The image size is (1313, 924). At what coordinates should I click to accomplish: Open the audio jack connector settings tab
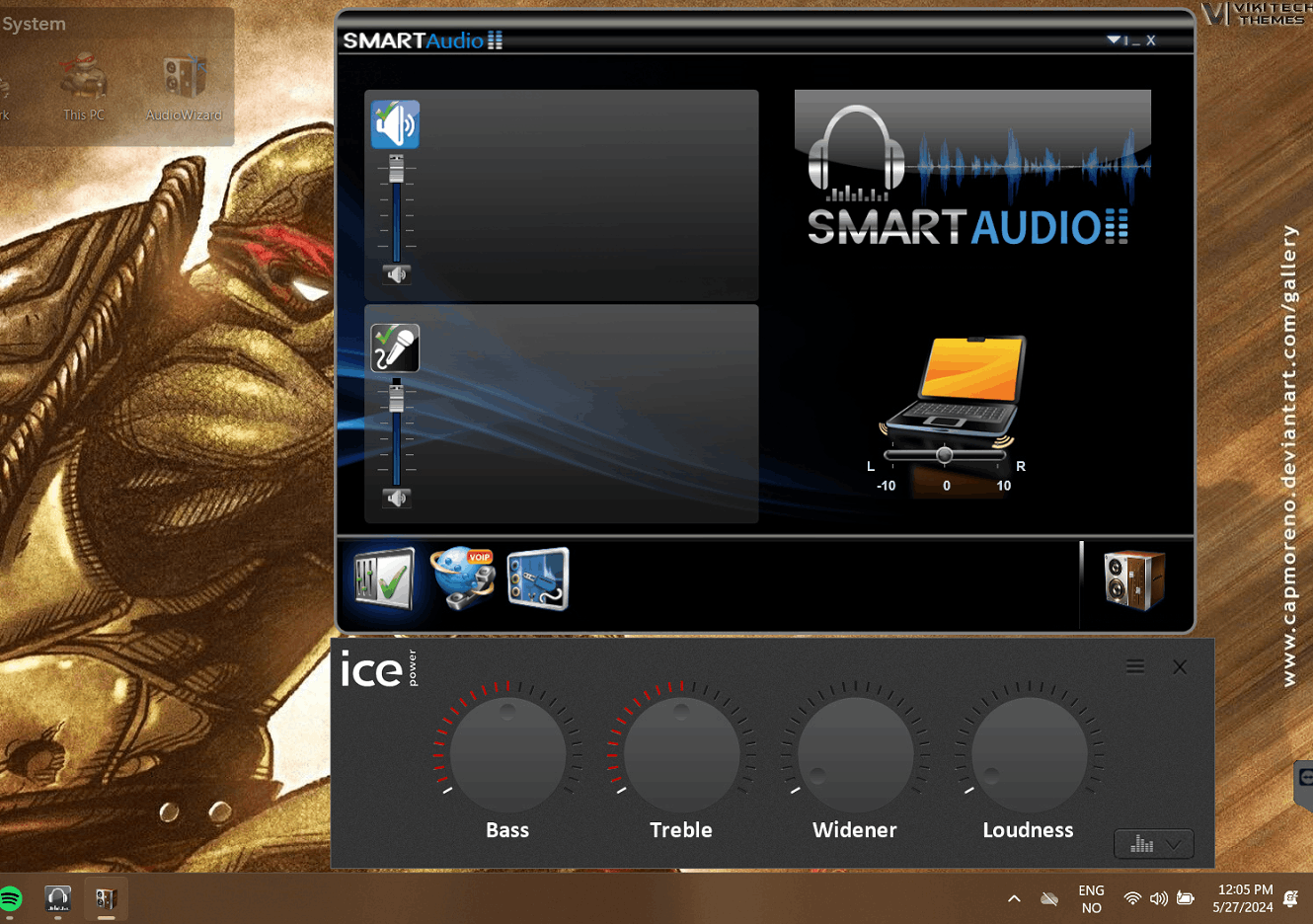(x=538, y=578)
